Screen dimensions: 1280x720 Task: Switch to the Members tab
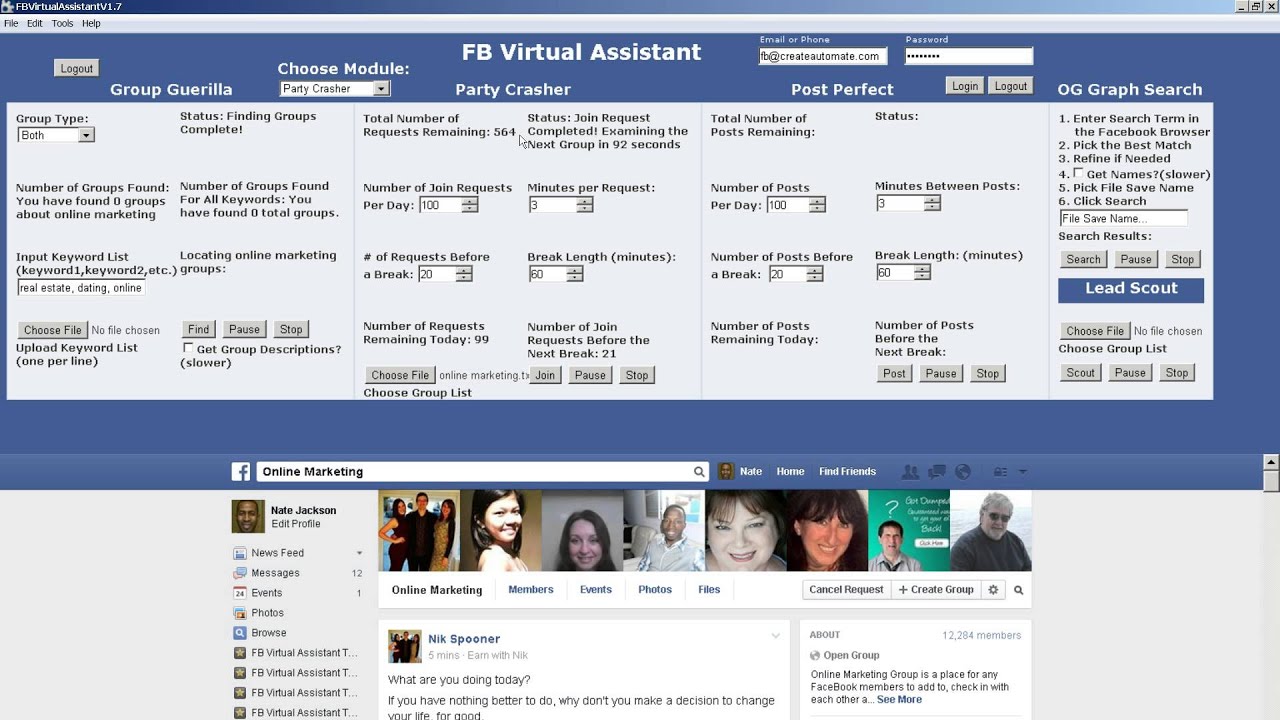[x=531, y=590]
